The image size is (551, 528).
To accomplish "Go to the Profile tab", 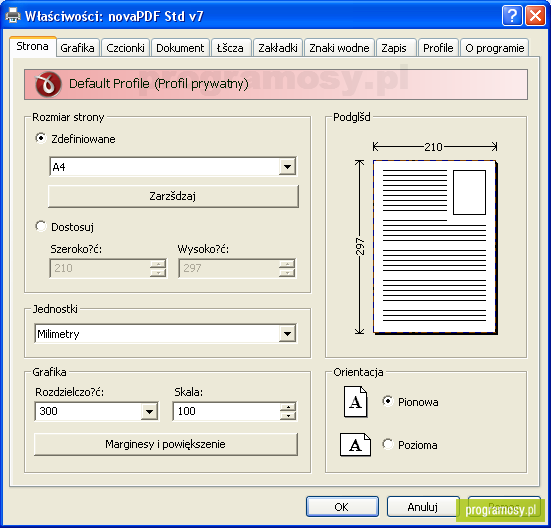I will (x=438, y=48).
